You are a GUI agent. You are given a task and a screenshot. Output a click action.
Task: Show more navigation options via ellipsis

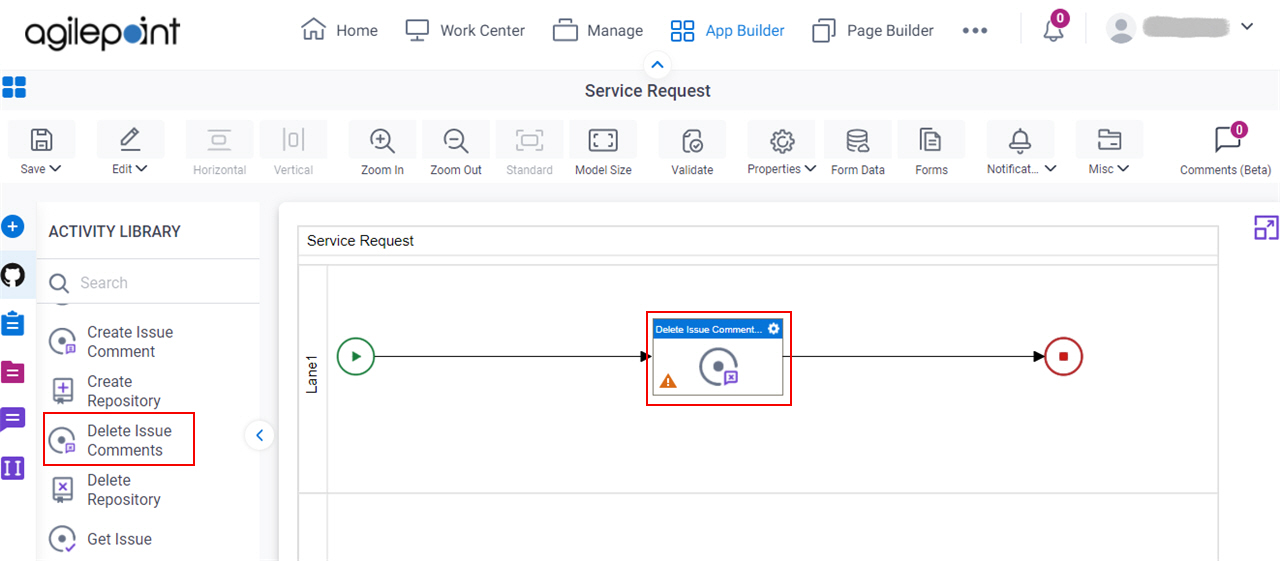tap(975, 31)
